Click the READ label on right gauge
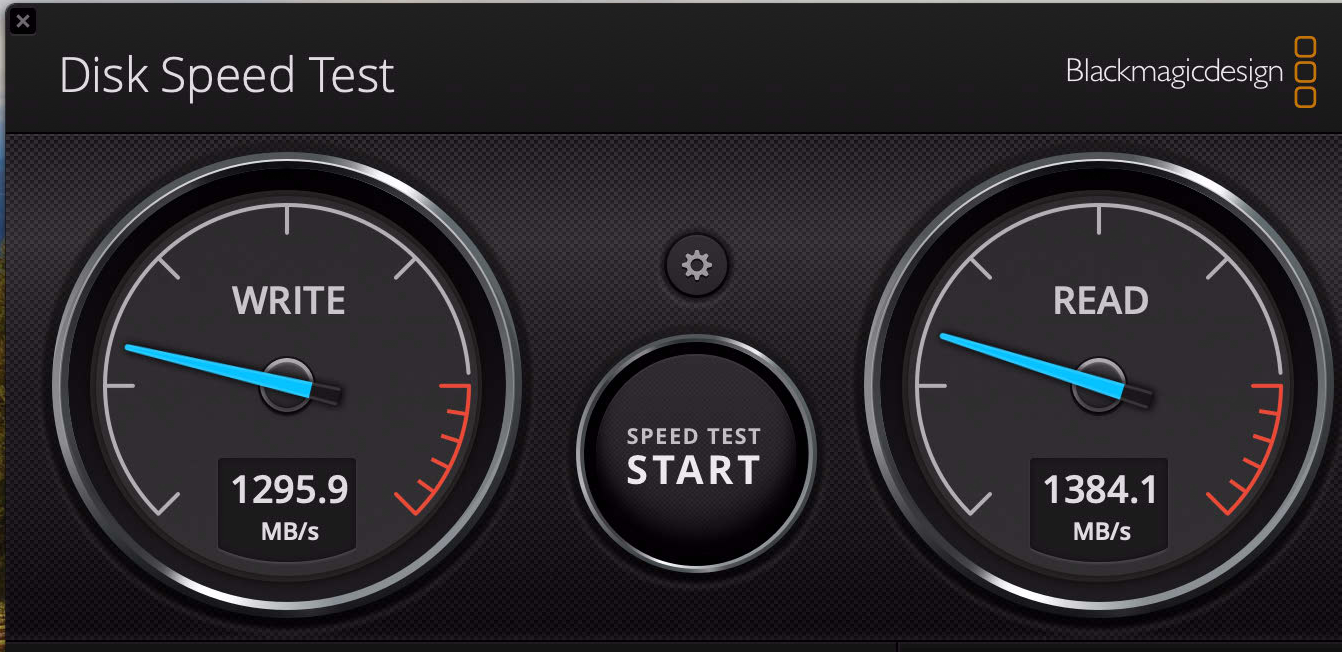Screen dimensions: 1342x652 tap(1101, 301)
